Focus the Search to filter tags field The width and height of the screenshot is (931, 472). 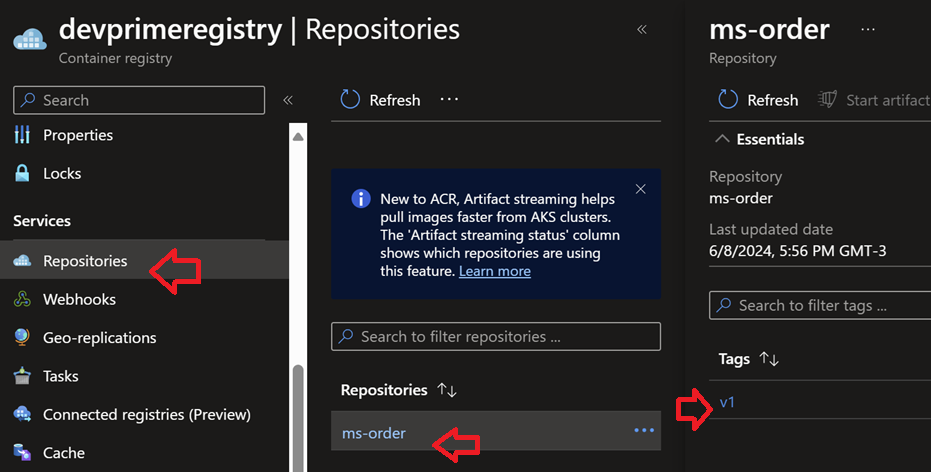click(820, 305)
